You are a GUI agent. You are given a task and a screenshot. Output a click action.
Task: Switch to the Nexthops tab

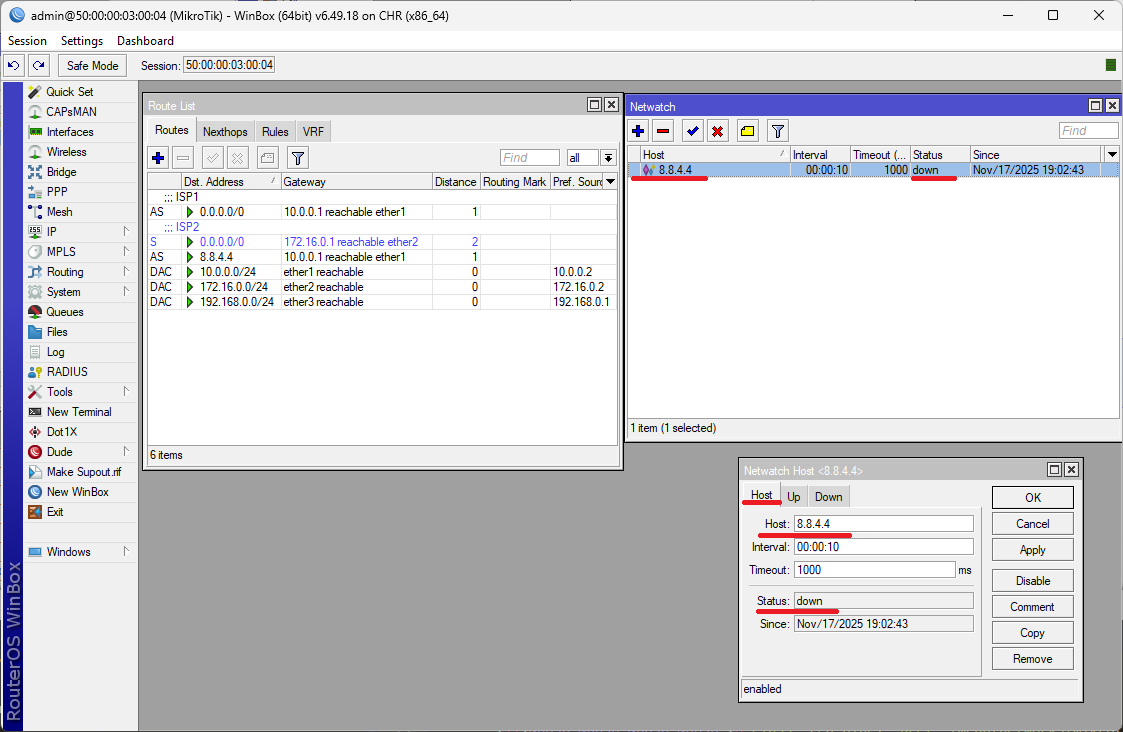[225, 132]
